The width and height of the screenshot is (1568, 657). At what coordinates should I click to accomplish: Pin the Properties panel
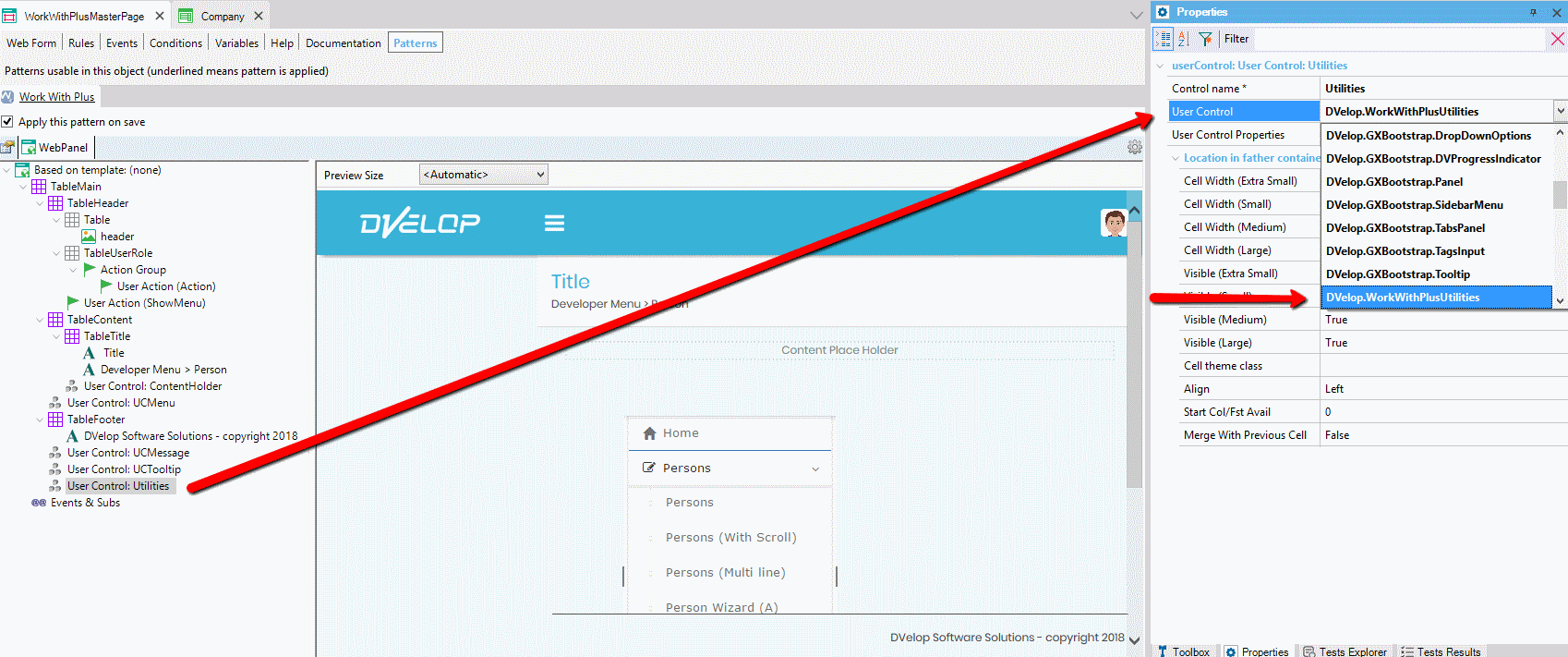(x=1533, y=12)
